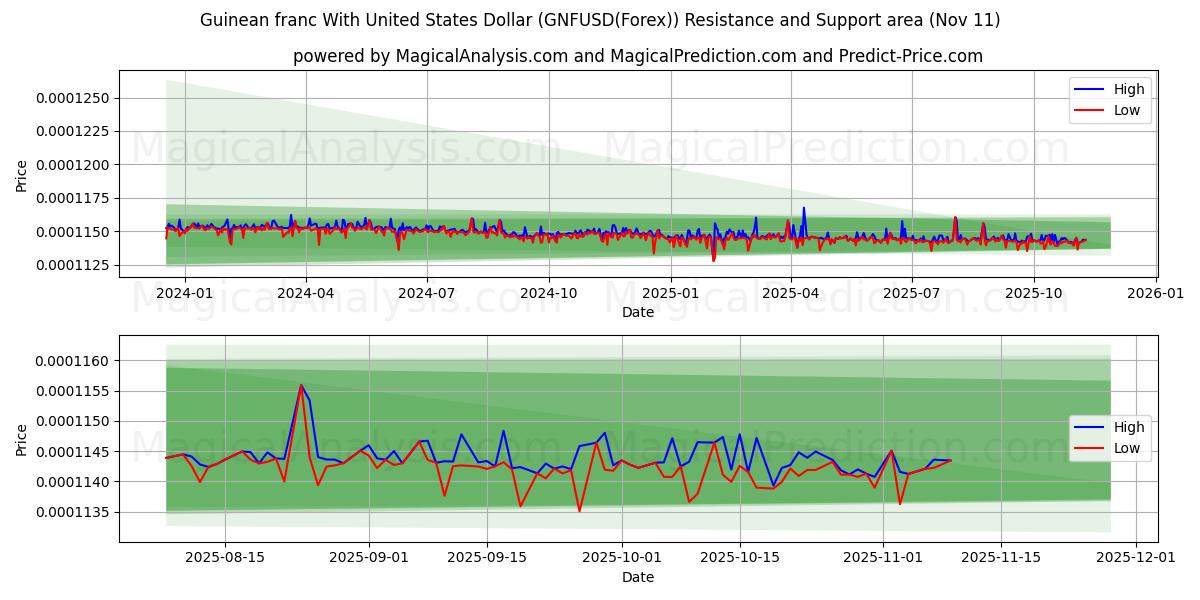The width and height of the screenshot is (1200, 600).
Task: Click the price spike near 2025-04
Action: (803, 210)
